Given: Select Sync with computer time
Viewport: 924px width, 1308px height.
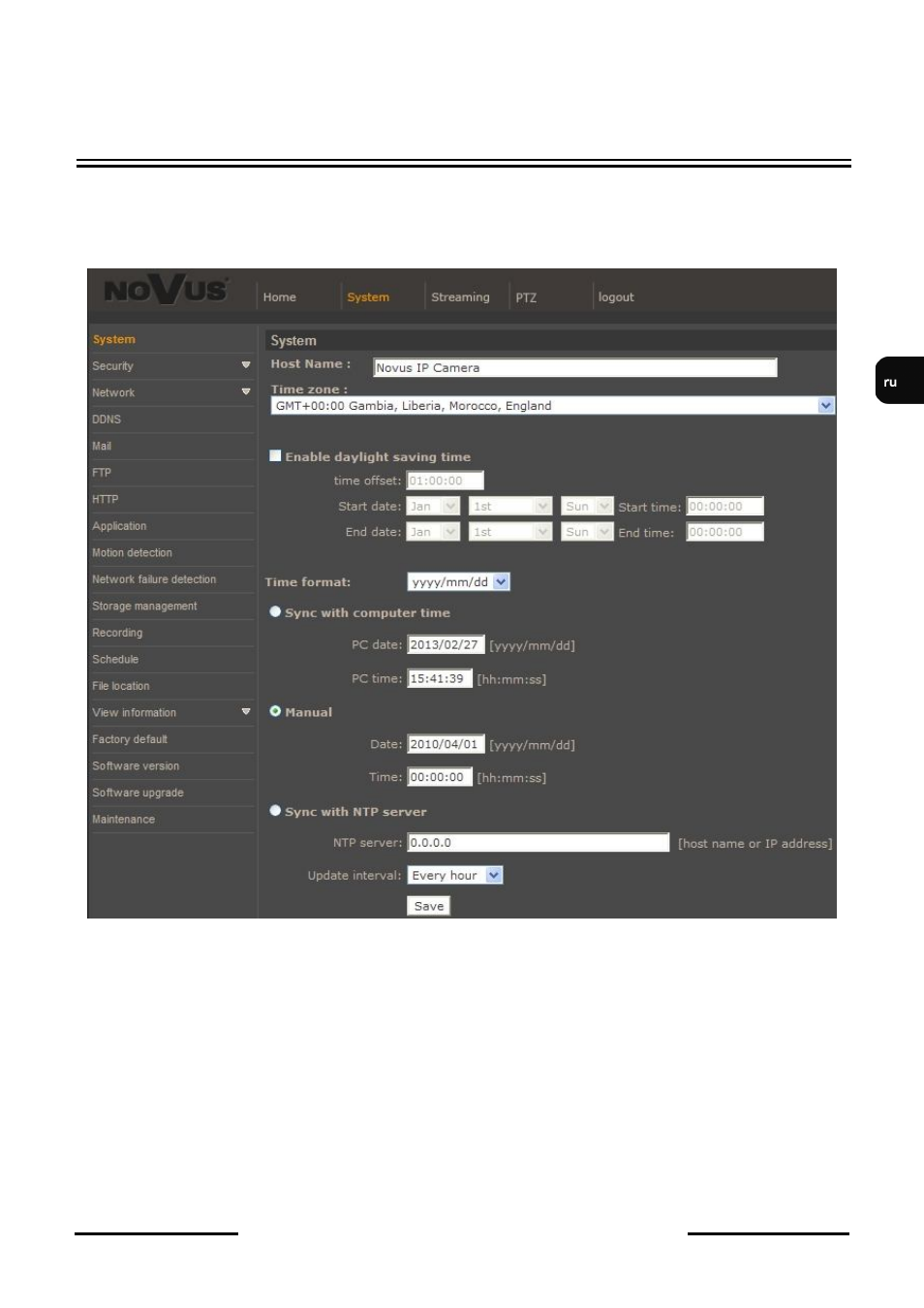Looking at the screenshot, I should click(275, 611).
